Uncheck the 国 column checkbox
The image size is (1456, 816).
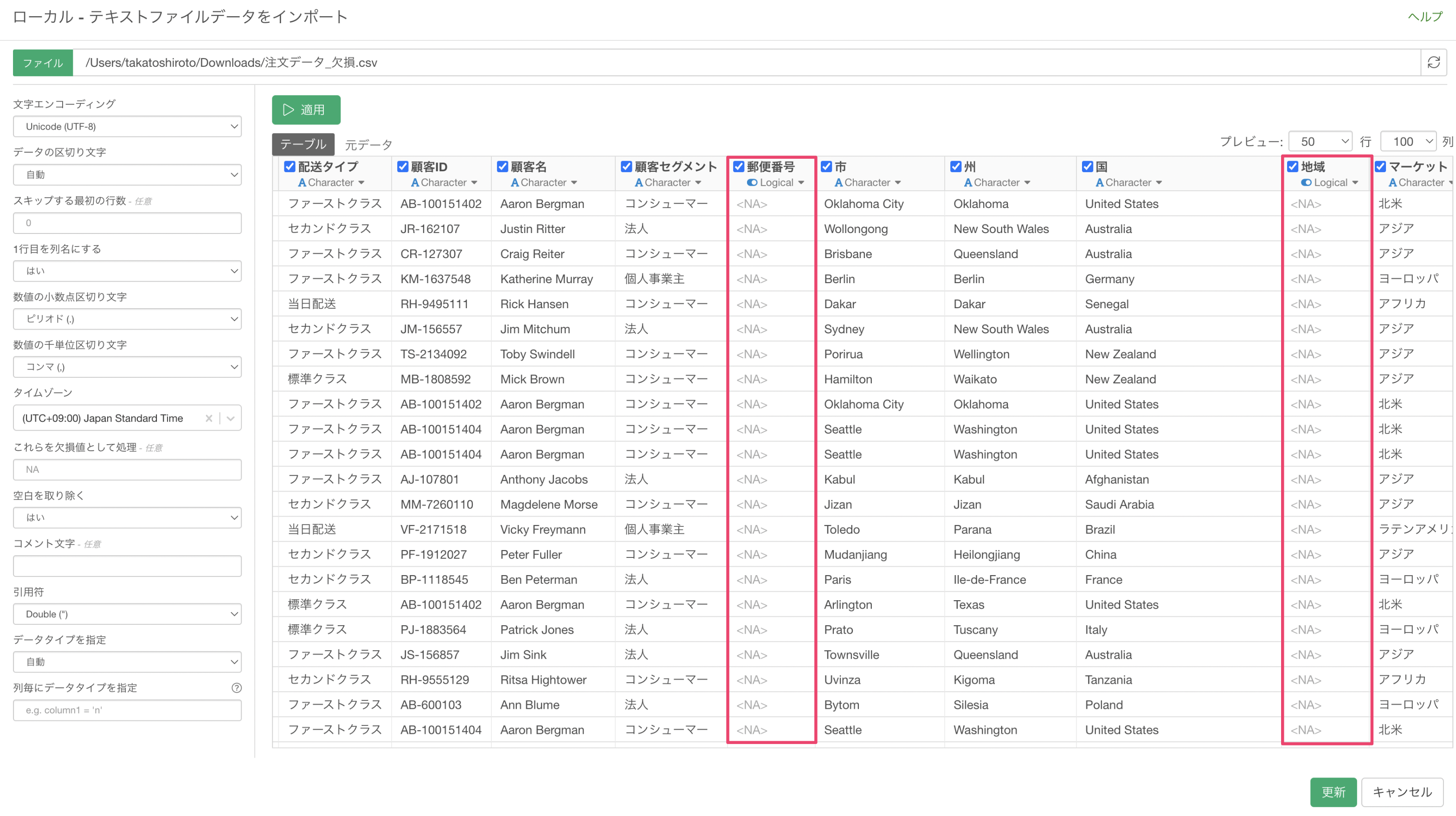(x=1088, y=166)
